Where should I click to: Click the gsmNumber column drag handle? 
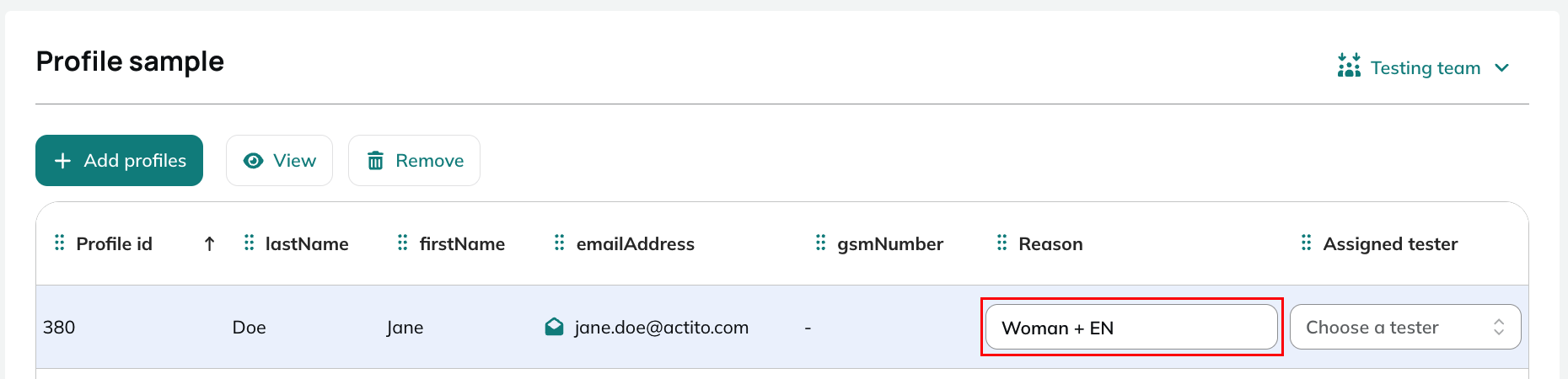[820, 243]
